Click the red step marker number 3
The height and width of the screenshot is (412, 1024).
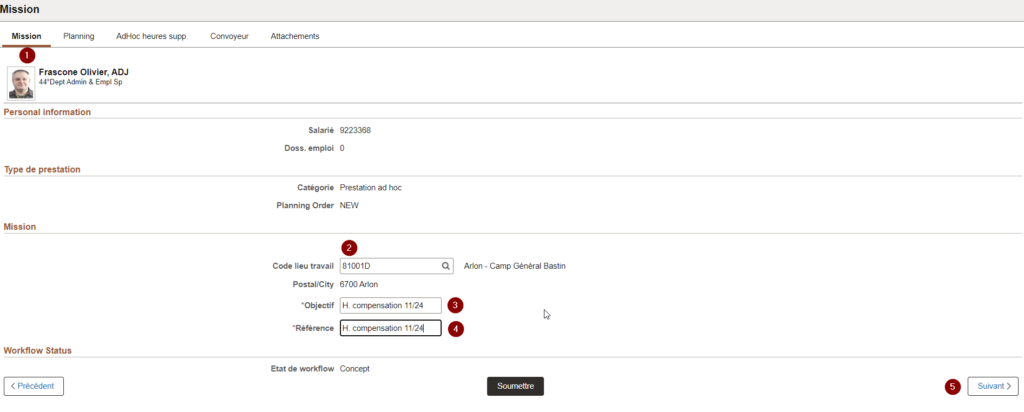(x=455, y=305)
